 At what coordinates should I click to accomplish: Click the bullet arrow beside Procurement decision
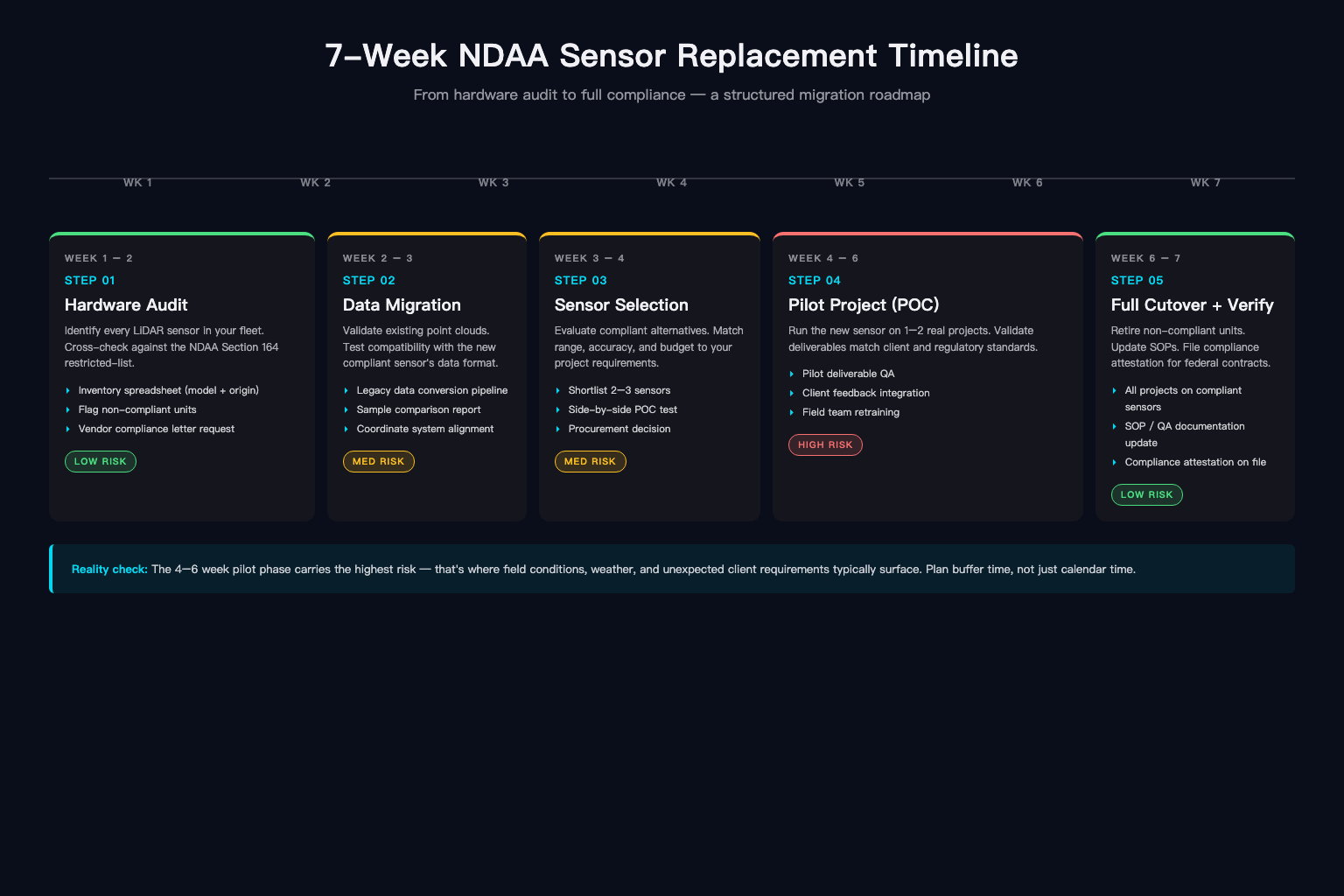558,429
